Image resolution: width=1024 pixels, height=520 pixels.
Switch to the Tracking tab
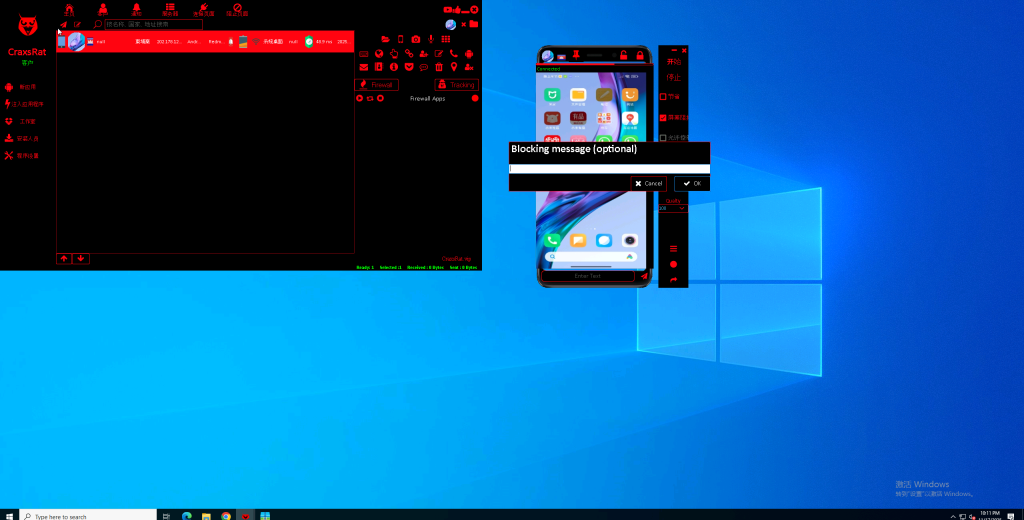(456, 85)
